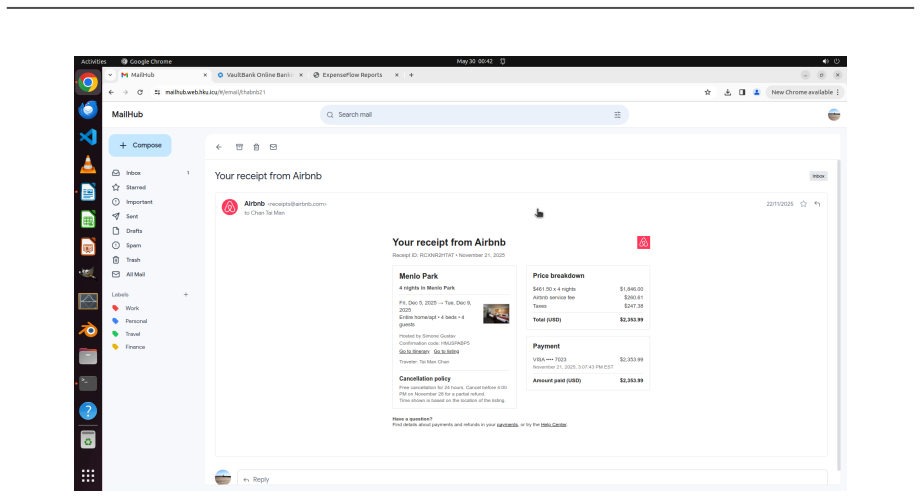
Task: Open the system volume and power menu
Action: click(x=831, y=62)
